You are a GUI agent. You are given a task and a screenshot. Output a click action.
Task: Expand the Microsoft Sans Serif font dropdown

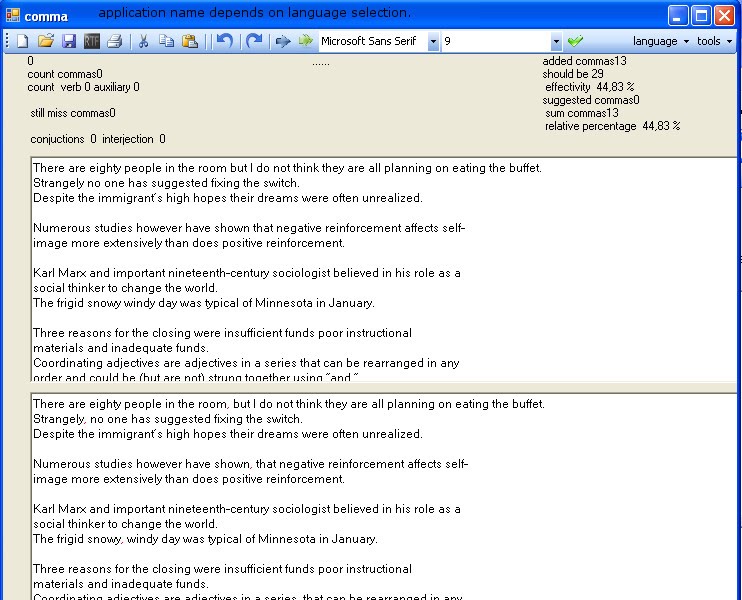(x=433, y=42)
